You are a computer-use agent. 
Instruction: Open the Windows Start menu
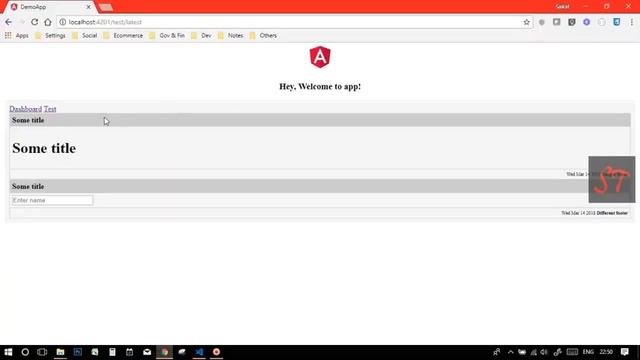click(8, 352)
